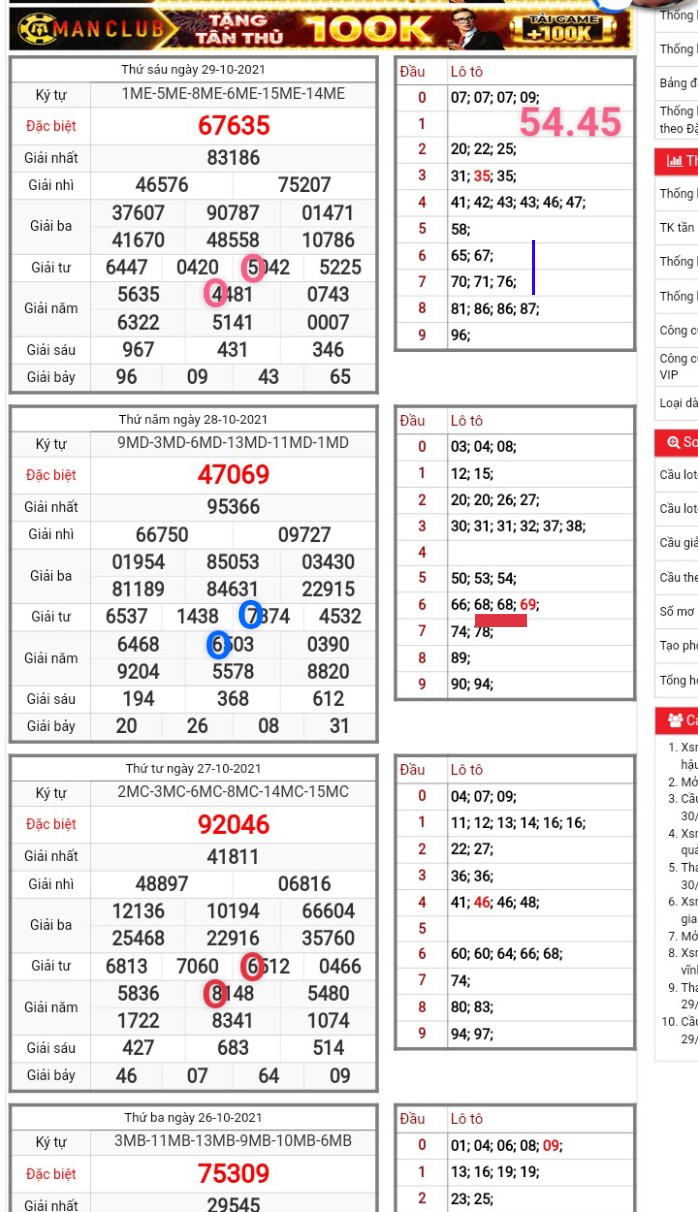Image resolution: width=698 pixels, height=1212 pixels.
Task: Click lô tô row '11; 12; 13; 14; 16; 16;'
Action: [x=518, y=823]
